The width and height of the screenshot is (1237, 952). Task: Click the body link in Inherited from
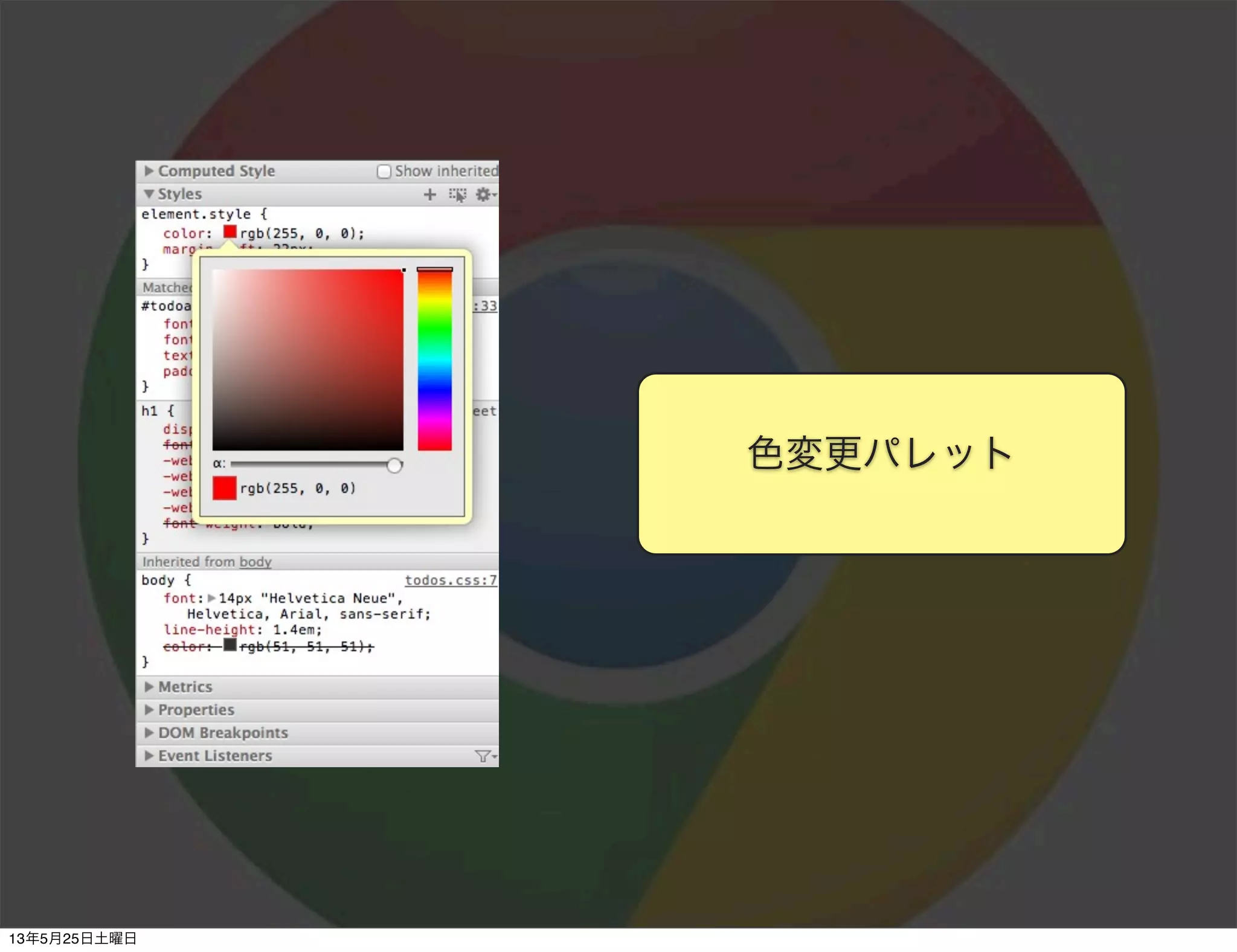255,562
